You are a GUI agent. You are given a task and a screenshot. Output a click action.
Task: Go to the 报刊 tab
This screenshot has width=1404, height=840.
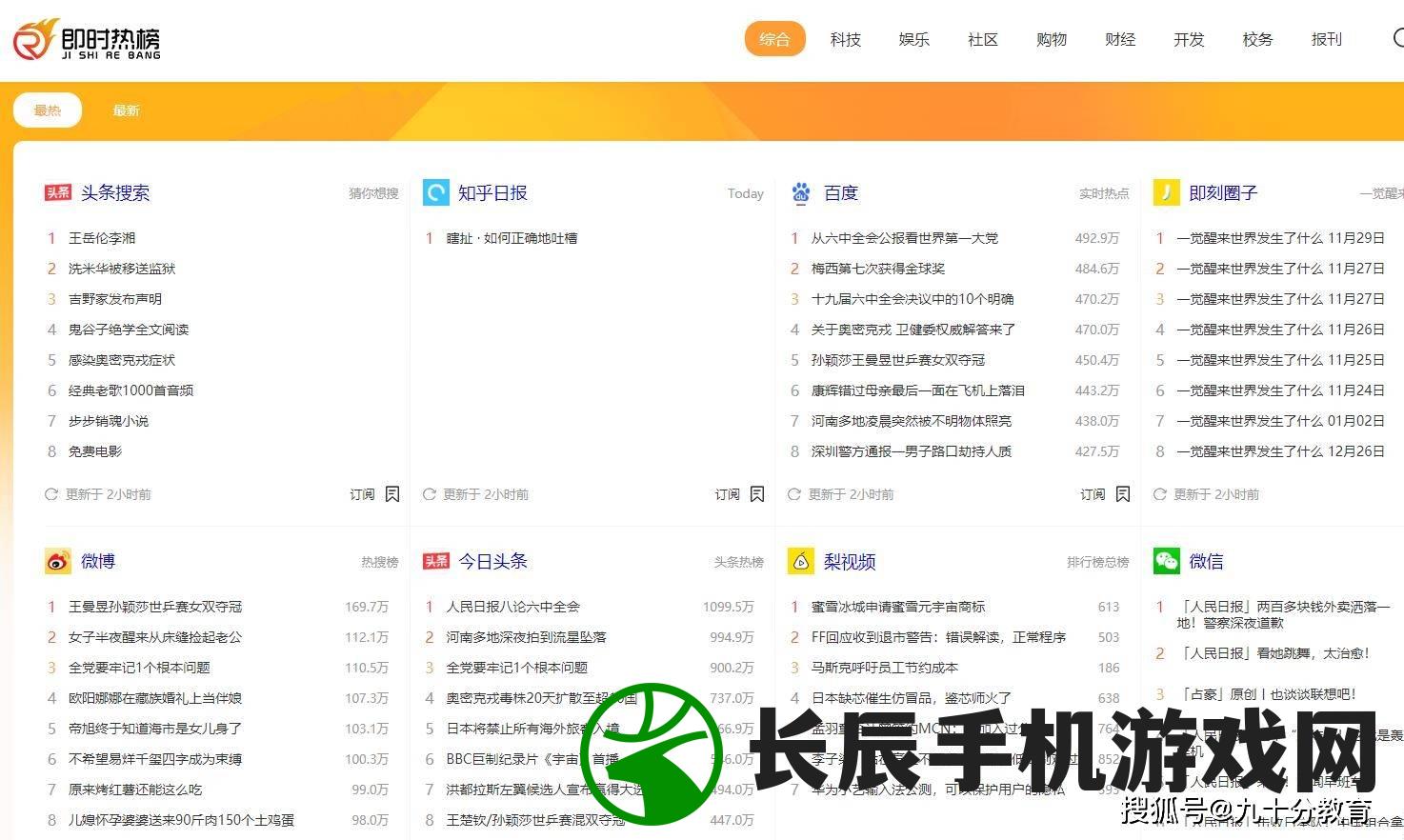[1326, 39]
